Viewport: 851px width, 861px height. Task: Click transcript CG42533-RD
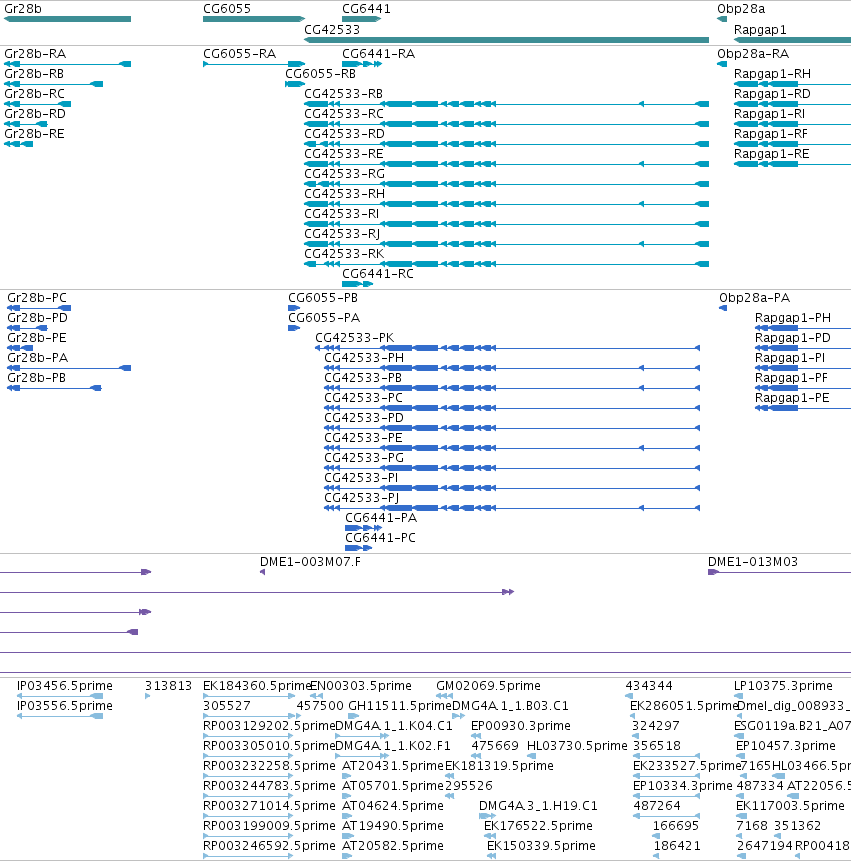(344, 134)
